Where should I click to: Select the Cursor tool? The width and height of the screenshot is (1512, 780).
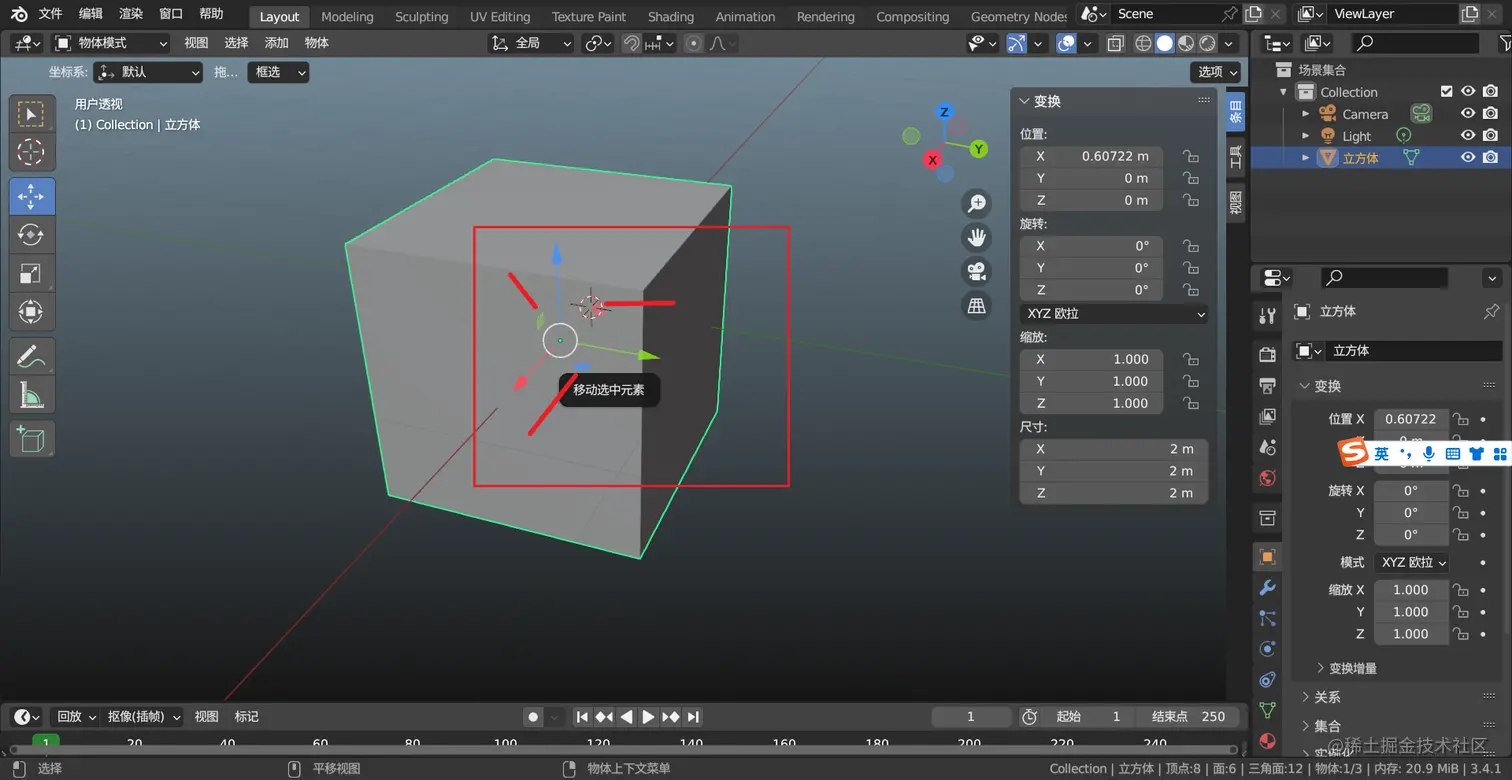pos(31,152)
